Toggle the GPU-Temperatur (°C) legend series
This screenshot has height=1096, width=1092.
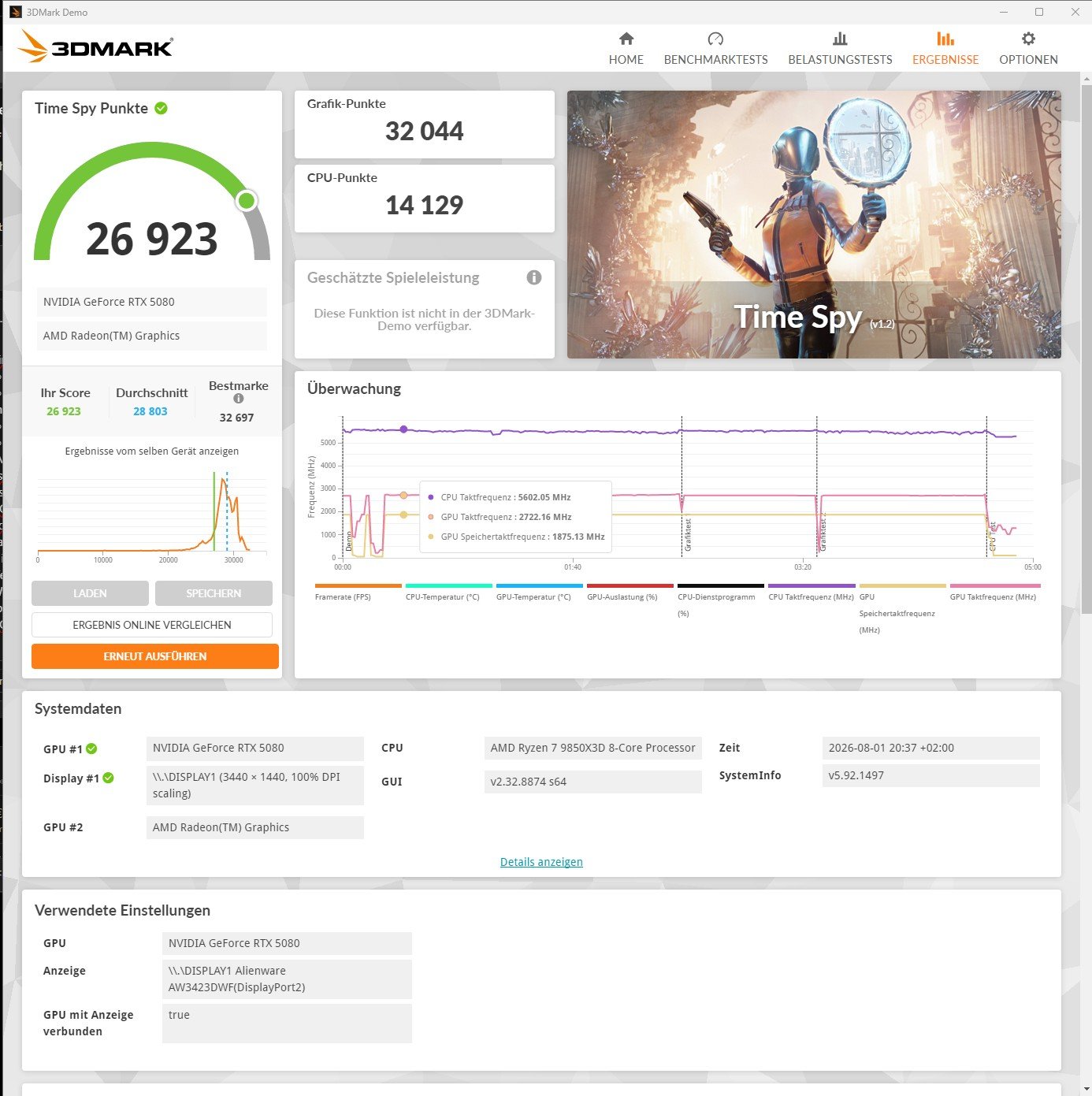point(539,592)
